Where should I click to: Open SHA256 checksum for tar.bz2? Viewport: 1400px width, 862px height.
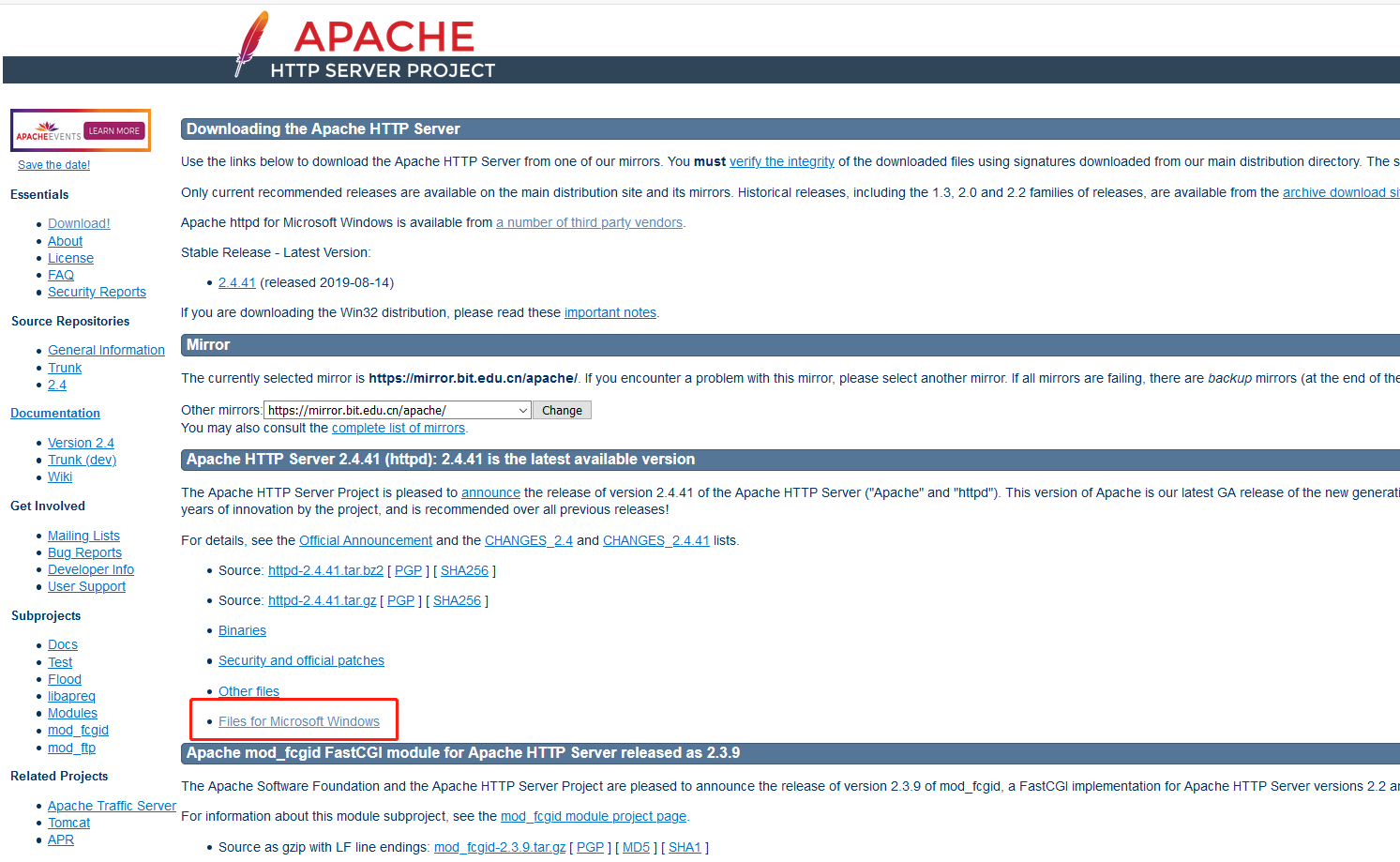464,570
